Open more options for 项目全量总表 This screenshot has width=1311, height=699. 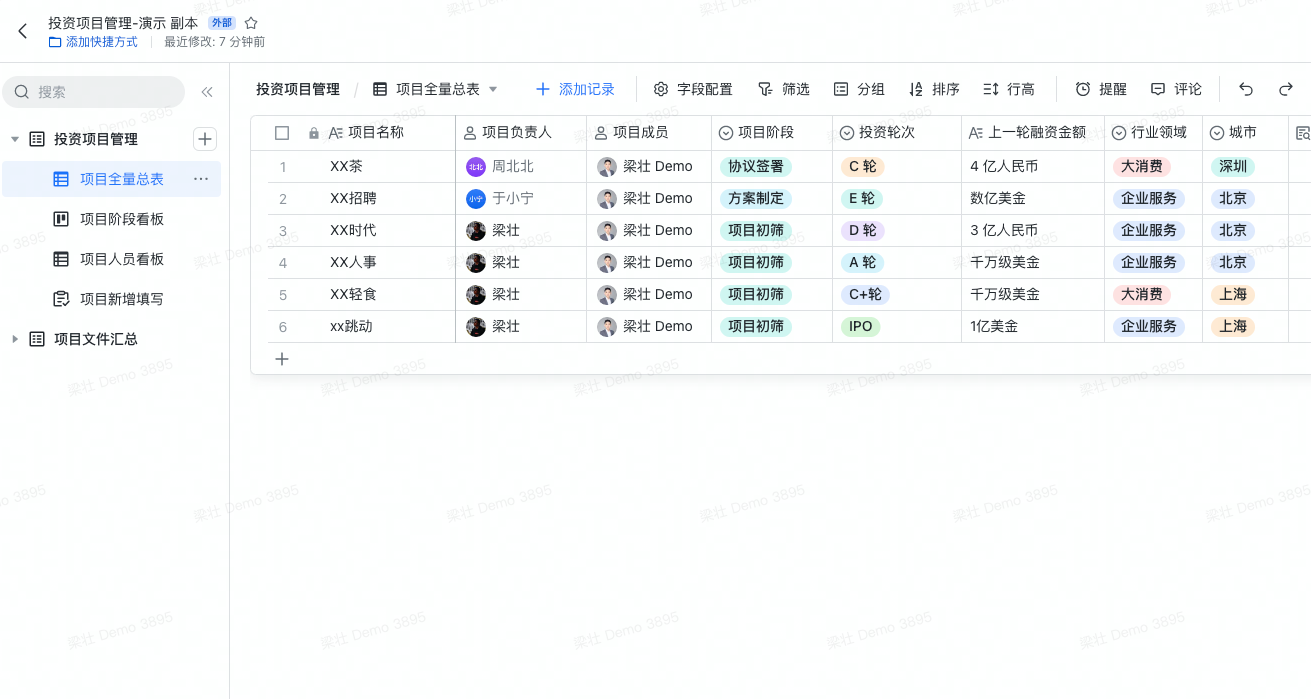click(201, 179)
